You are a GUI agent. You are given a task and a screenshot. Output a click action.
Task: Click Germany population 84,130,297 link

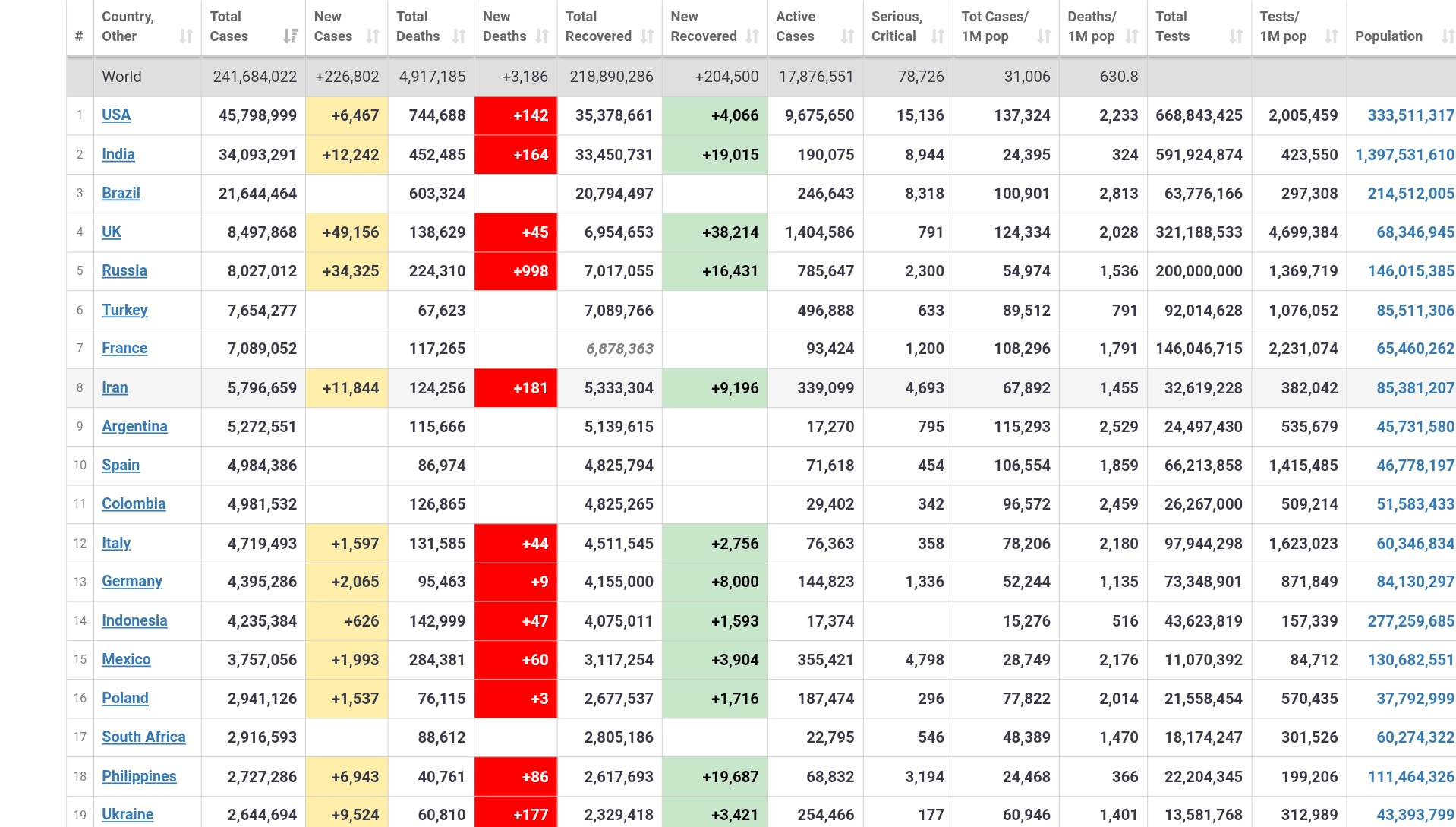click(x=1415, y=582)
